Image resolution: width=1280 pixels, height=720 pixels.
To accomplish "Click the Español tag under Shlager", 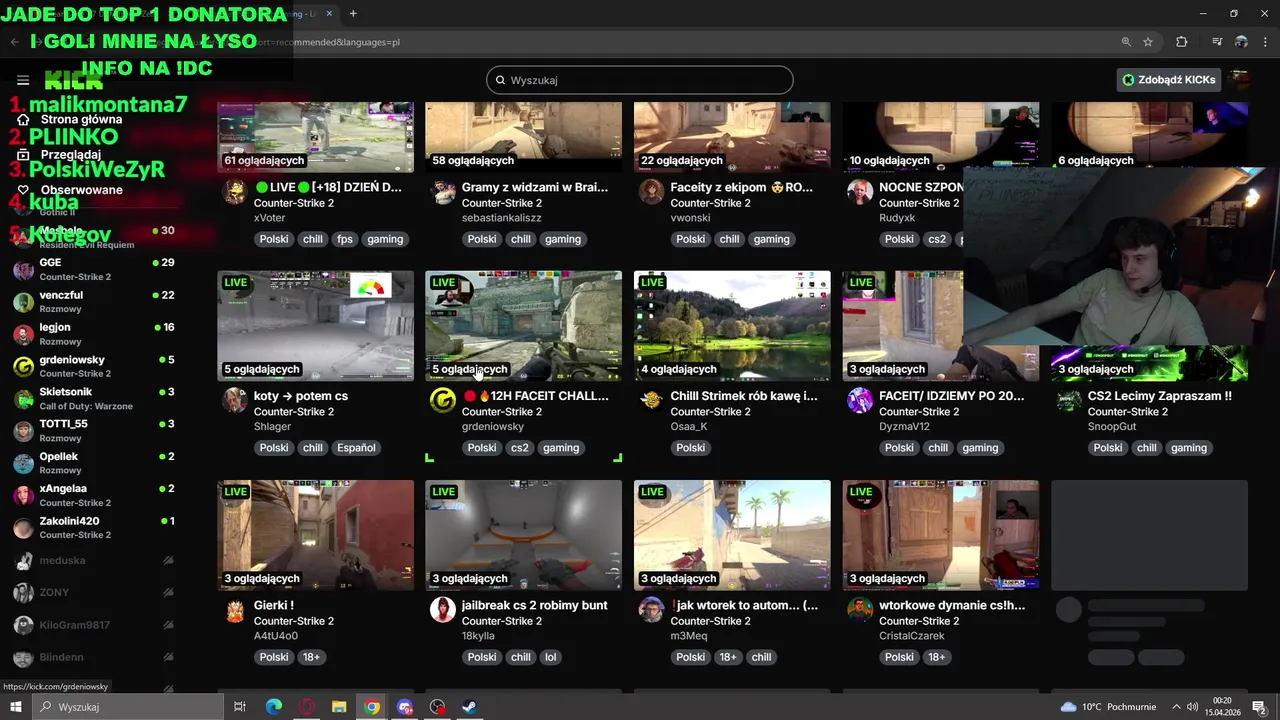I will click(x=356, y=448).
